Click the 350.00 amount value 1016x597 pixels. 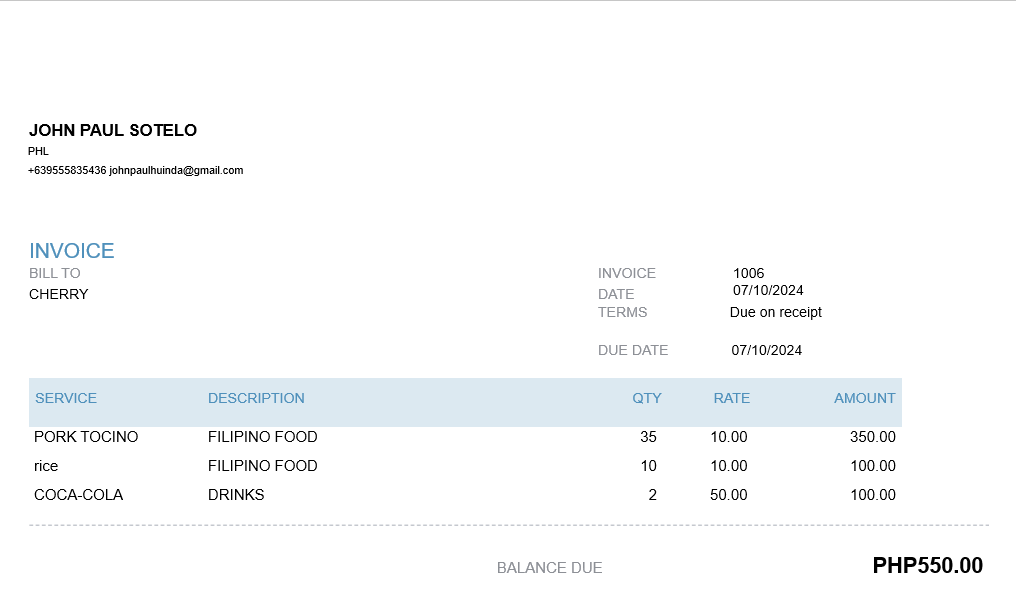872,437
